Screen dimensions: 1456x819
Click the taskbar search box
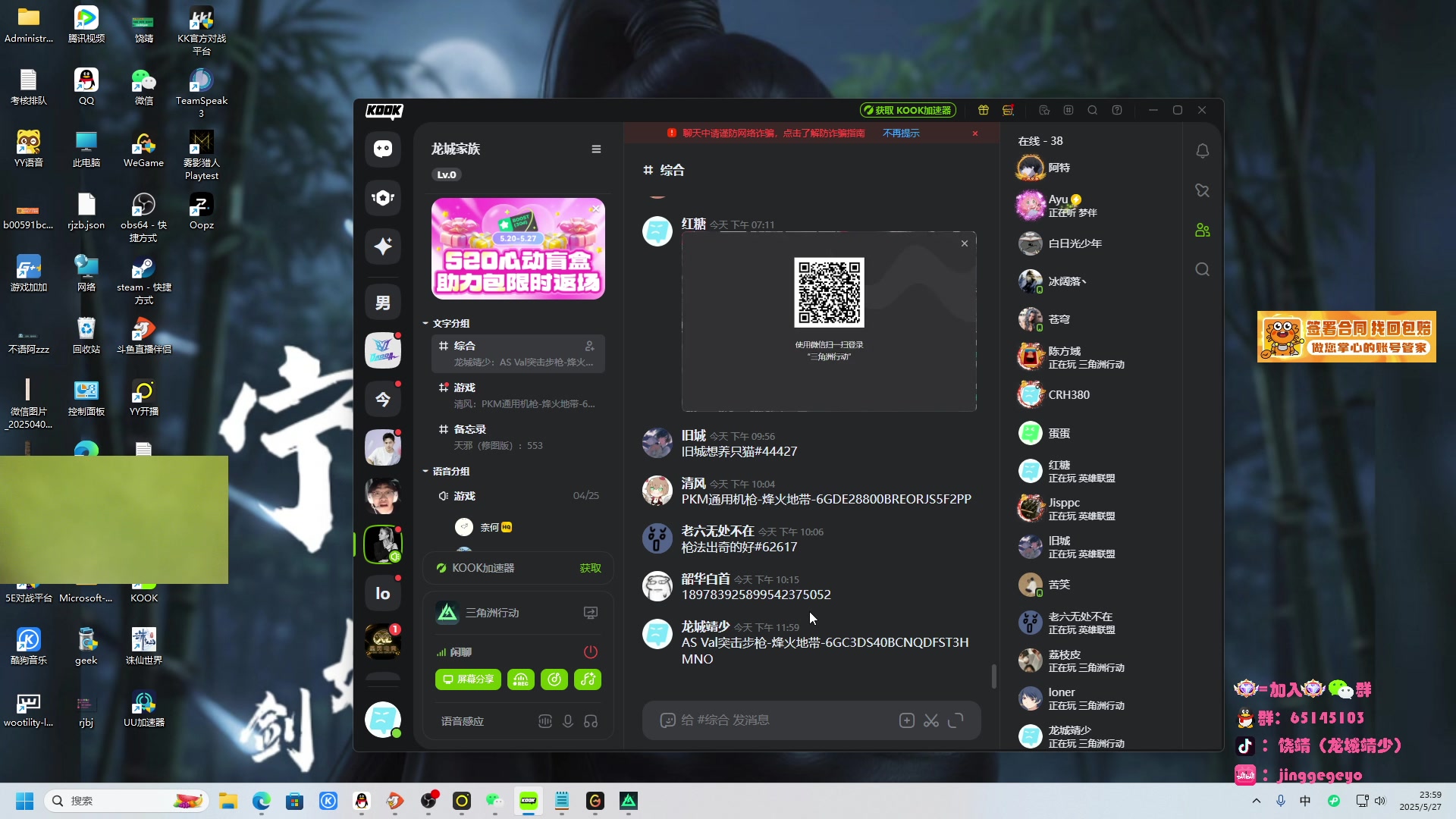pyautogui.click(x=127, y=801)
